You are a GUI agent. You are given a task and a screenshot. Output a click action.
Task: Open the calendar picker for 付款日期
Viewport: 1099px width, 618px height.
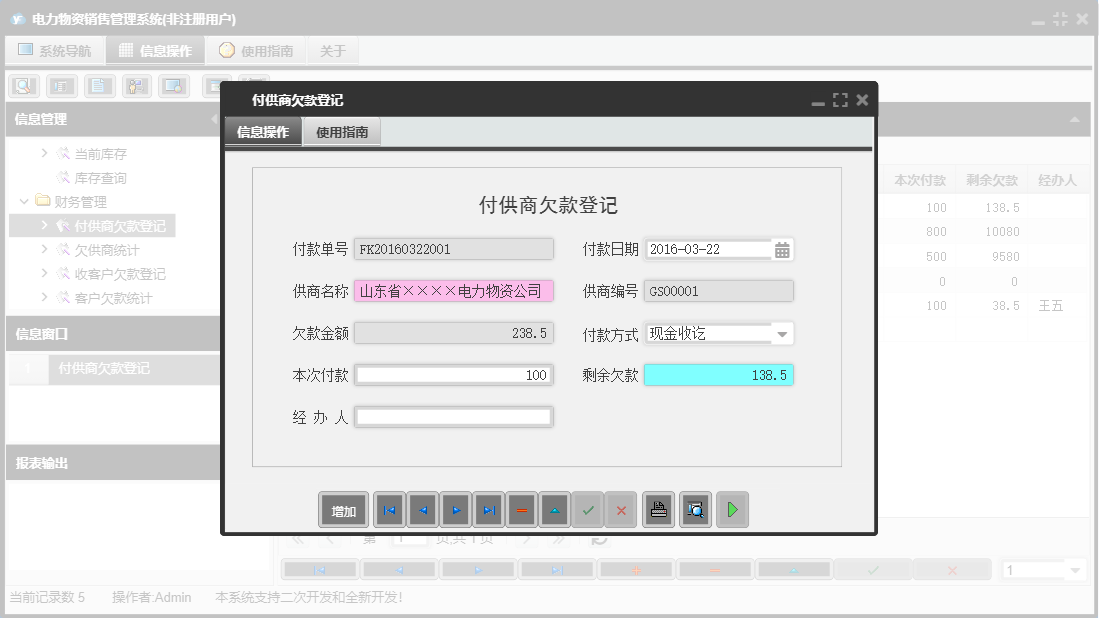pyautogui.click(x=784, y=248)
